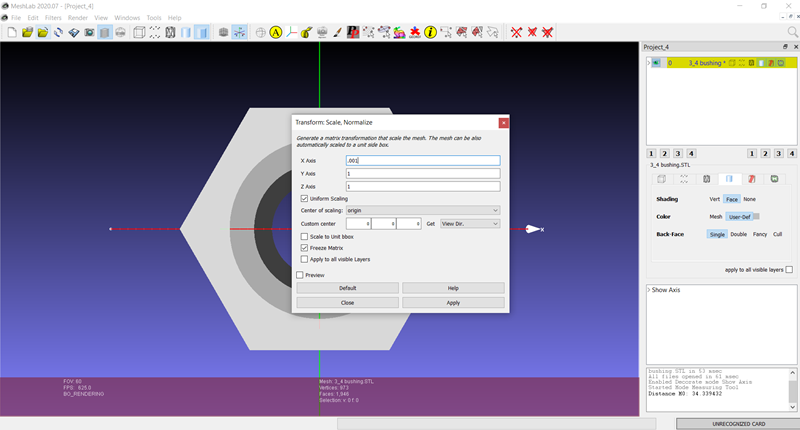
Task: Toggle the Show Axis toolbar icon
Action: pos(240,32)
